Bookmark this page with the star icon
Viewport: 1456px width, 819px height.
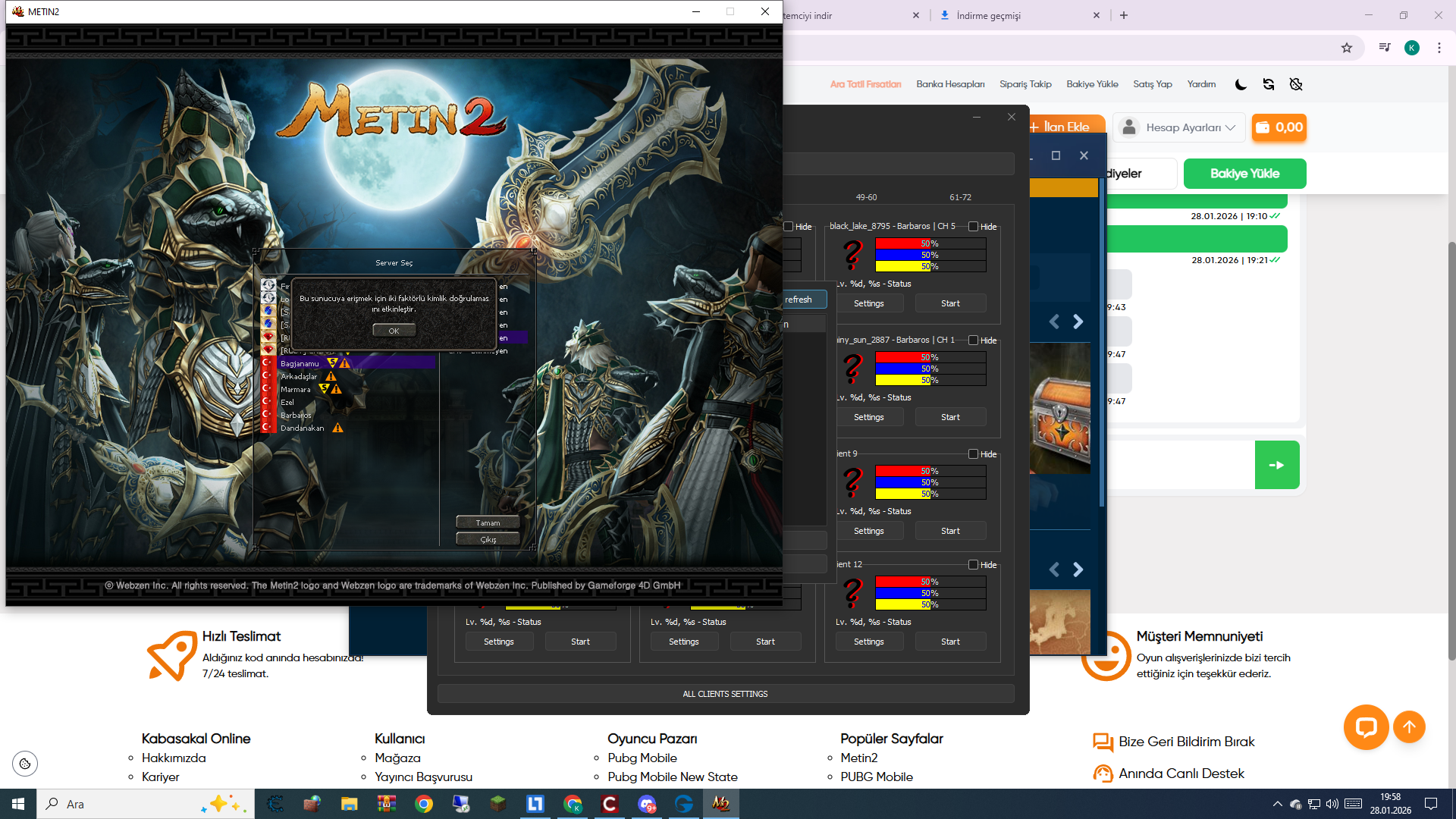tap(1347, 48)
